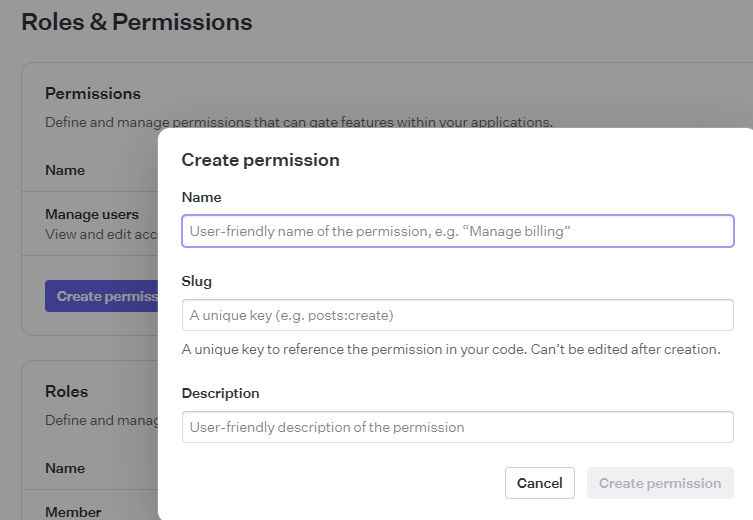Click the Name column header in Roles table

click(65, 468)
